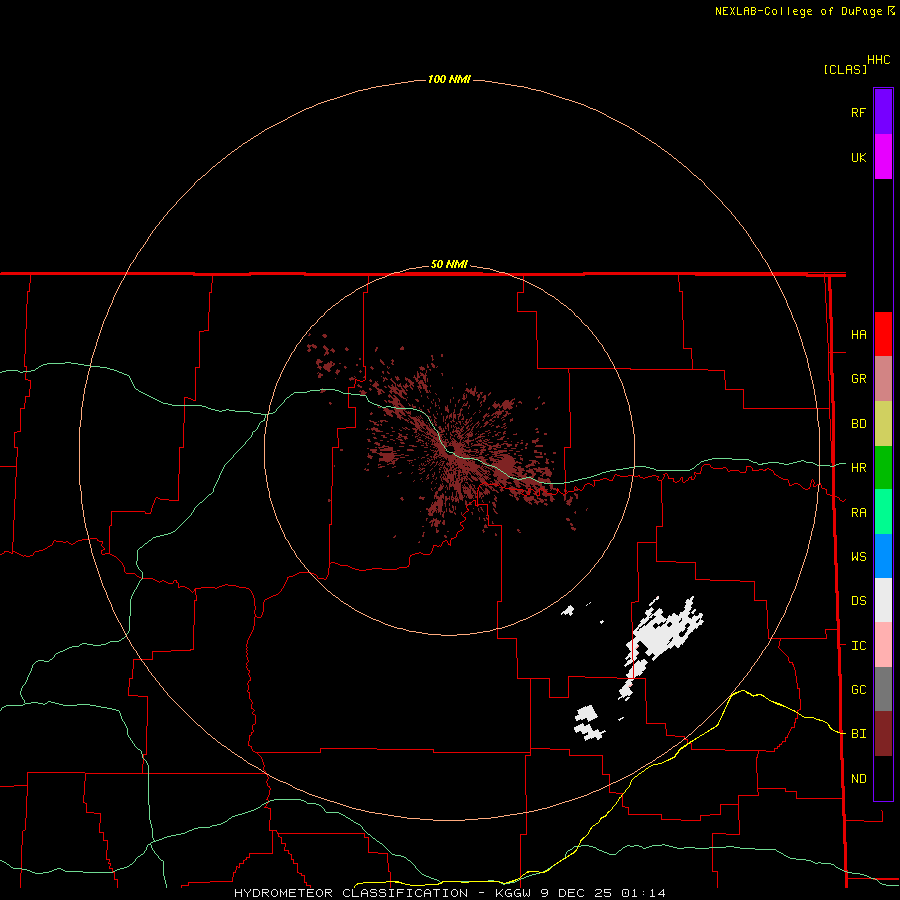Image resolution: width=900 pixels, height=900 pixels.
Task: Click the RF legend label
Action: (x=858, y=113)
